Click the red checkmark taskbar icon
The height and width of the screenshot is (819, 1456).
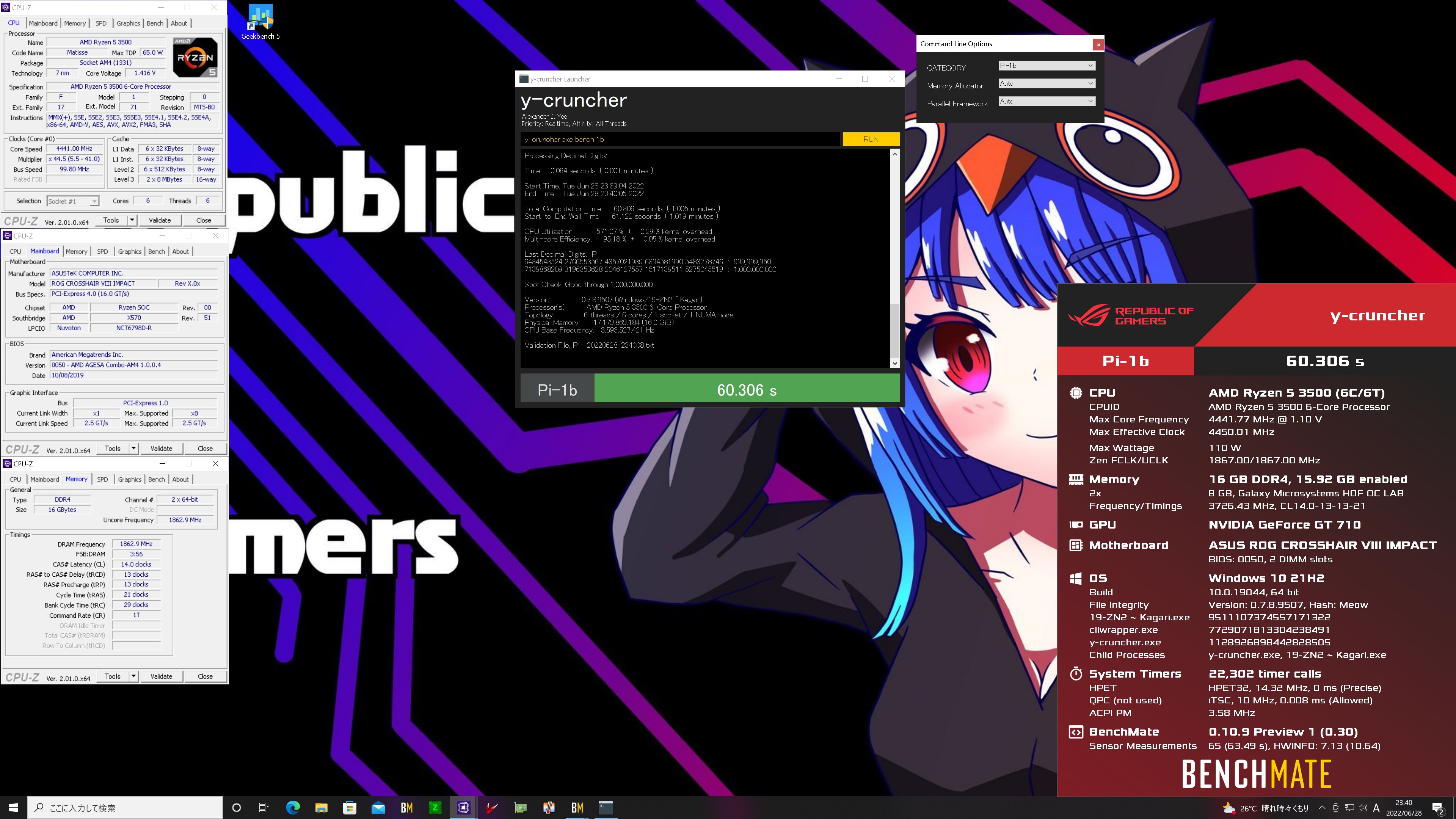coord(492,808)
